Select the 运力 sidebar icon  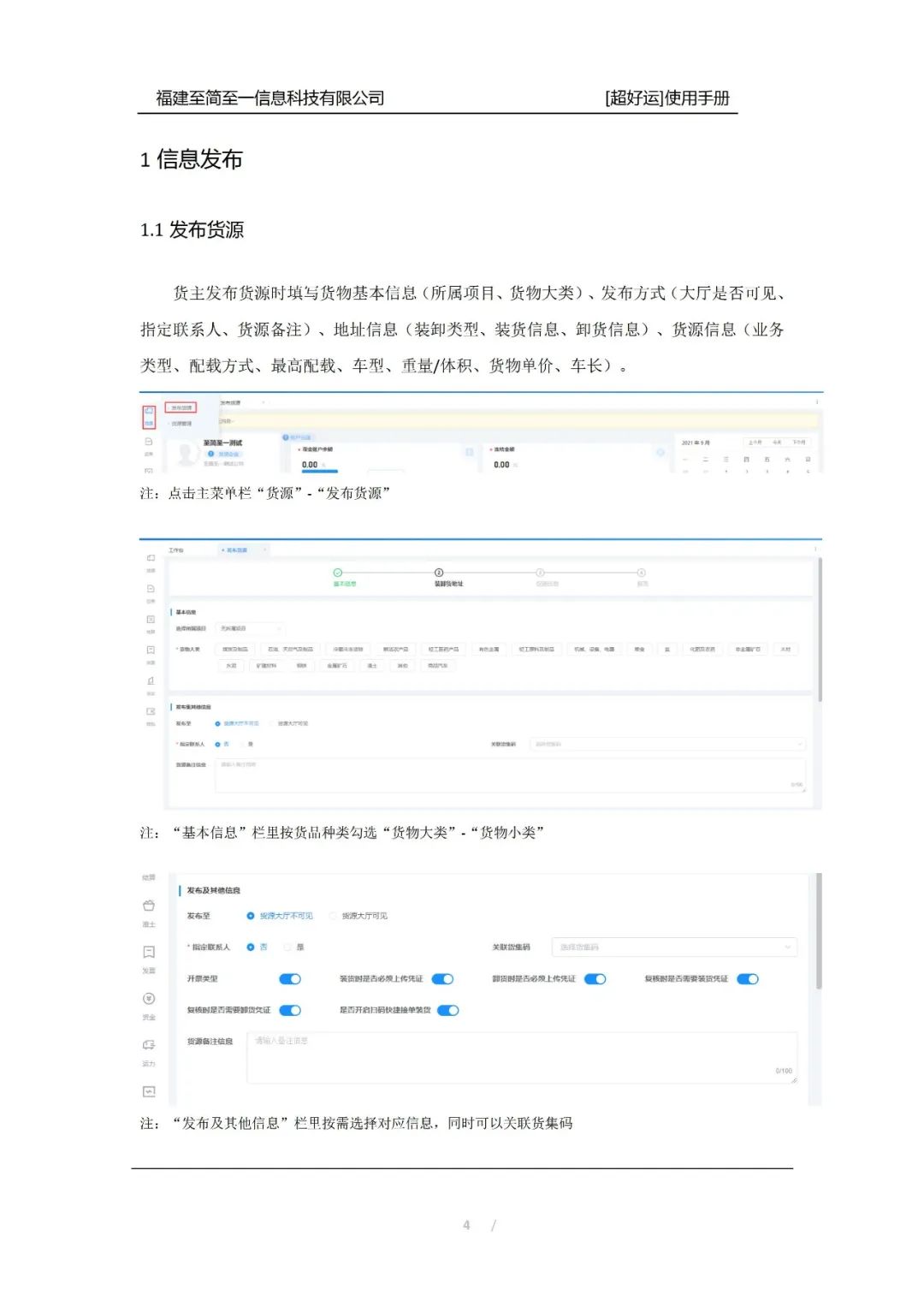[x=149, y=1045]
